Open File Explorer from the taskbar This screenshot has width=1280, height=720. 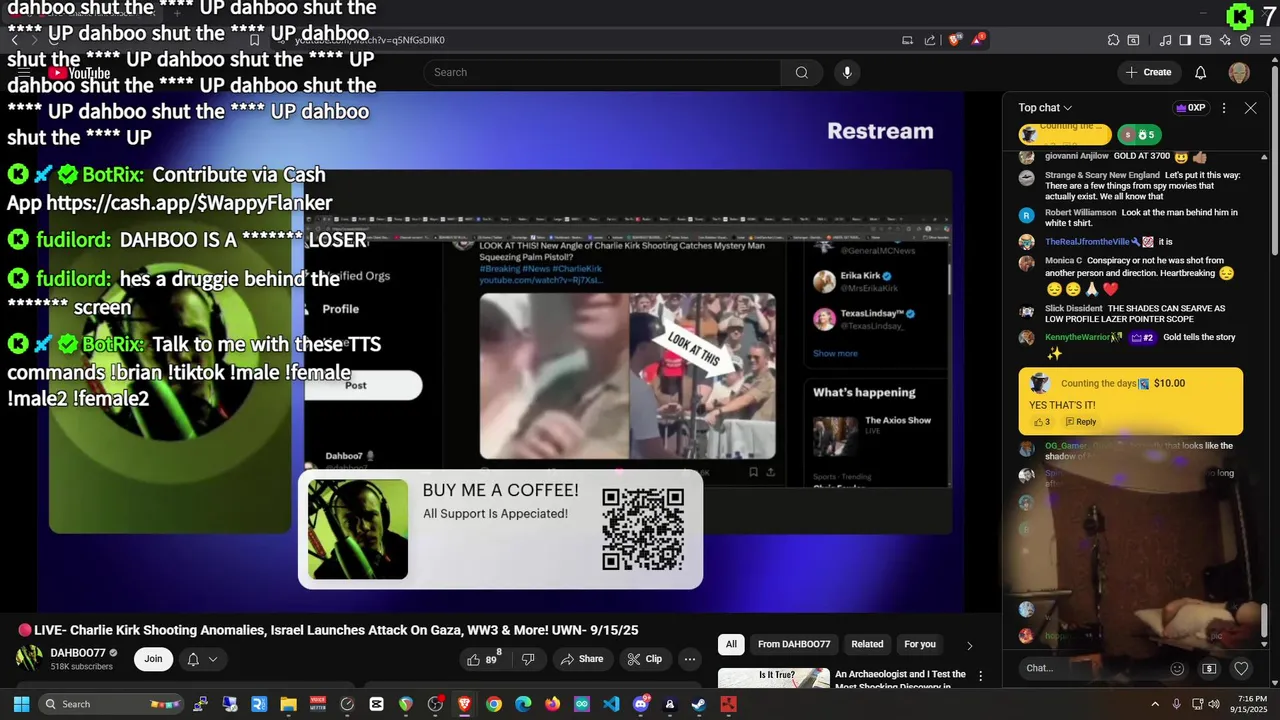click(x=289, y=704)
